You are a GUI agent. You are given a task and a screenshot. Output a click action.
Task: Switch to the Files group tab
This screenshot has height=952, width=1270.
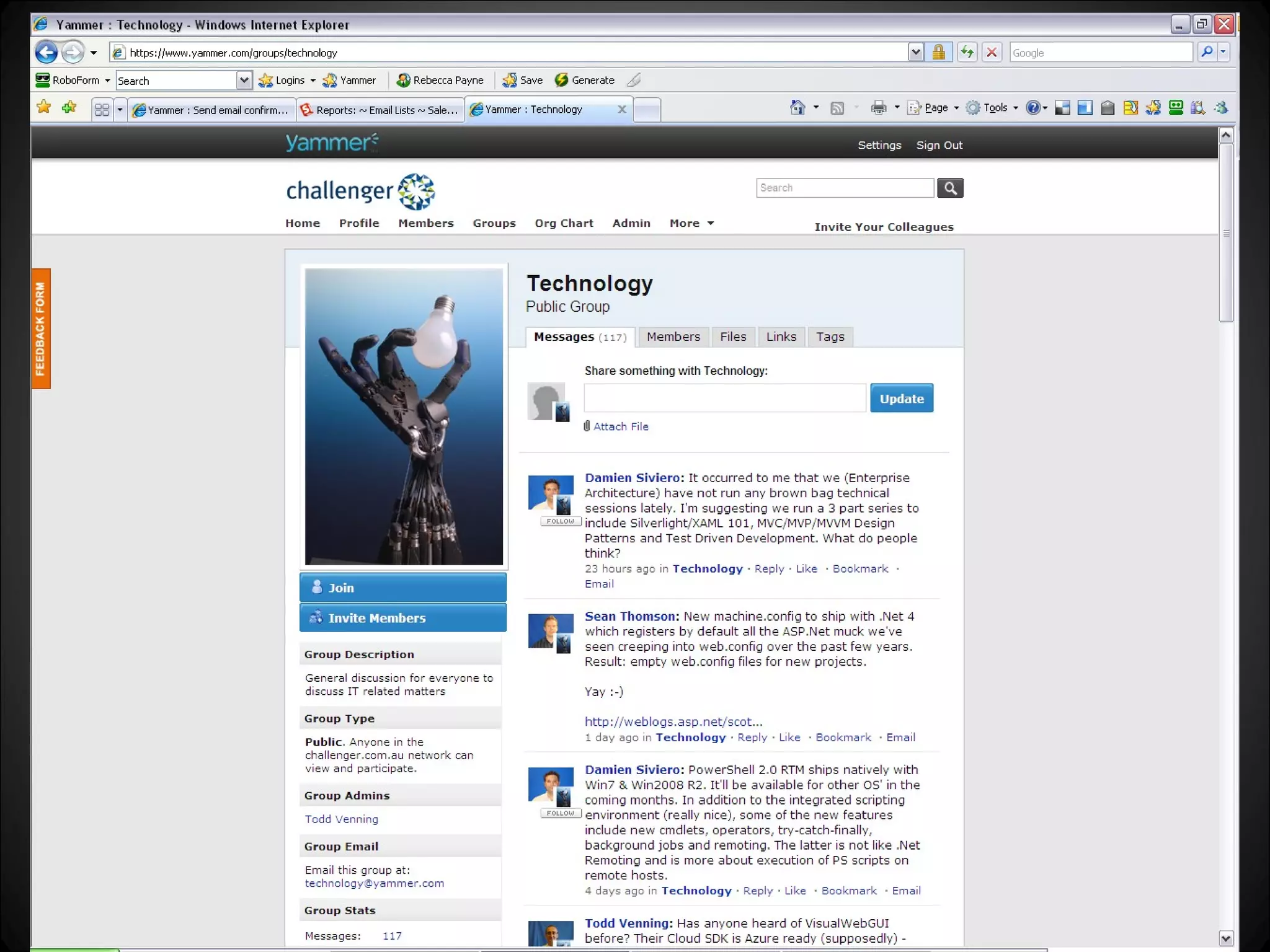733,337
